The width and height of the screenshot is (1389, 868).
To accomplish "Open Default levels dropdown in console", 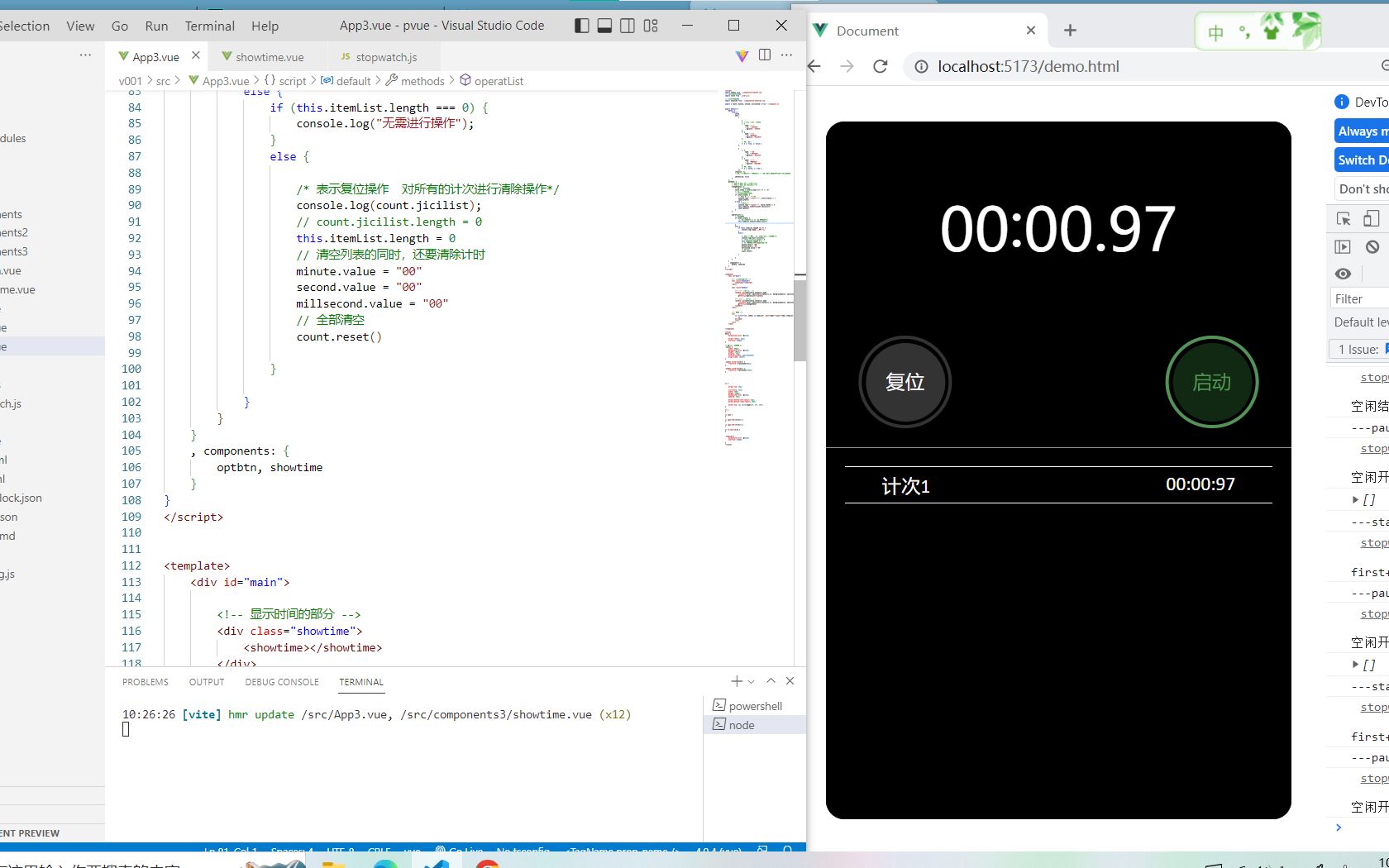I will tap(1362, 322).
